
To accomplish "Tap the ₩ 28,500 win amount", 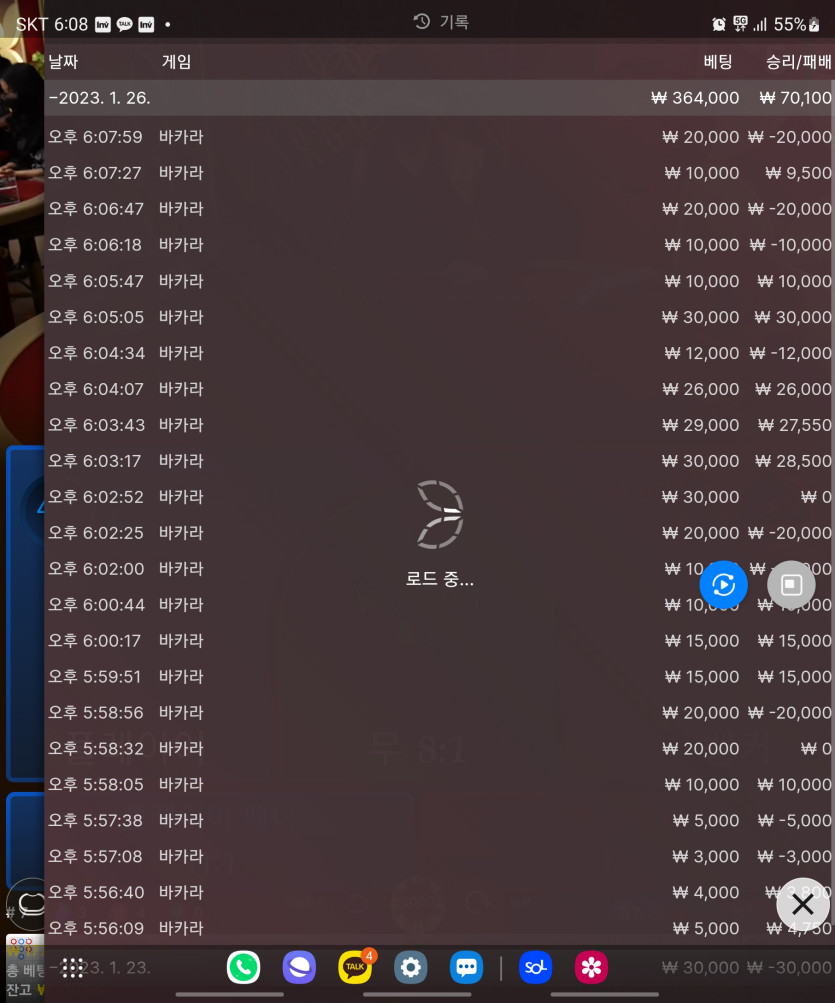I will (793, 461).
